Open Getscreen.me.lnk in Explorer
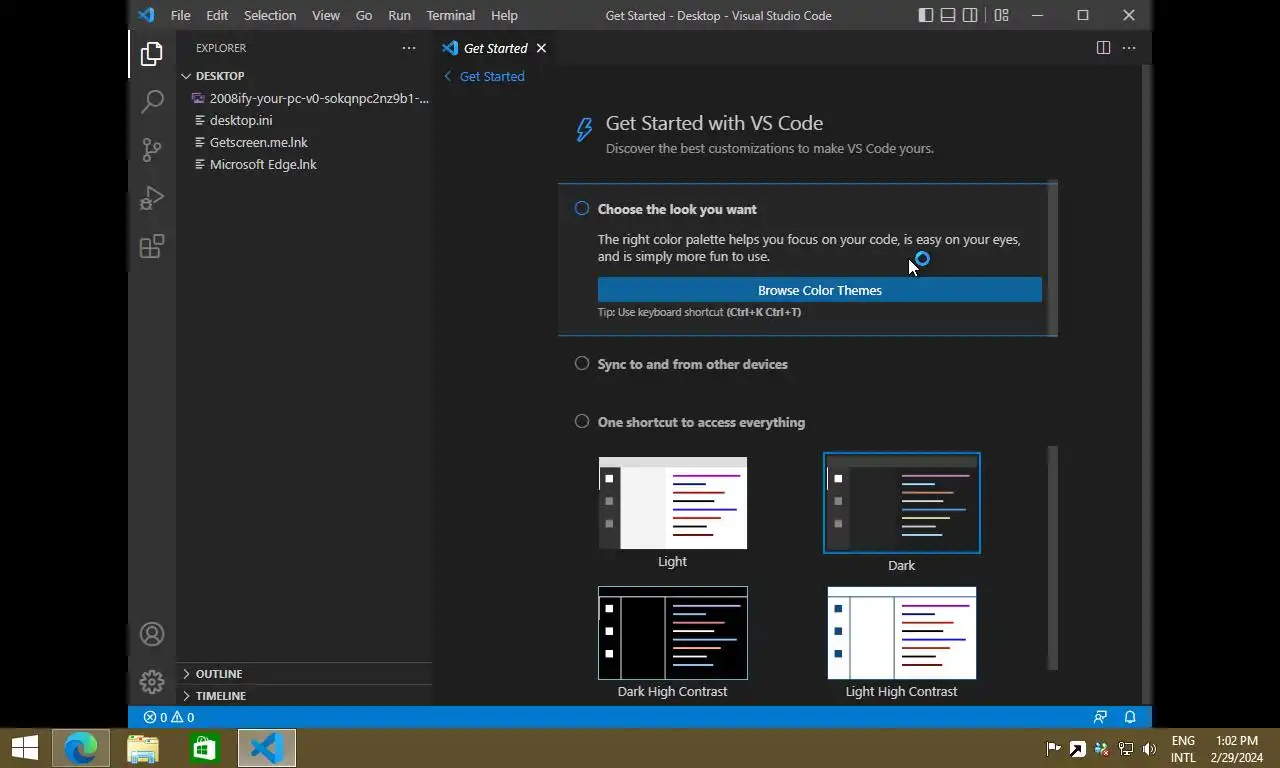The height and width of the screenshot is (768, 1280). (x=304, y=142)
